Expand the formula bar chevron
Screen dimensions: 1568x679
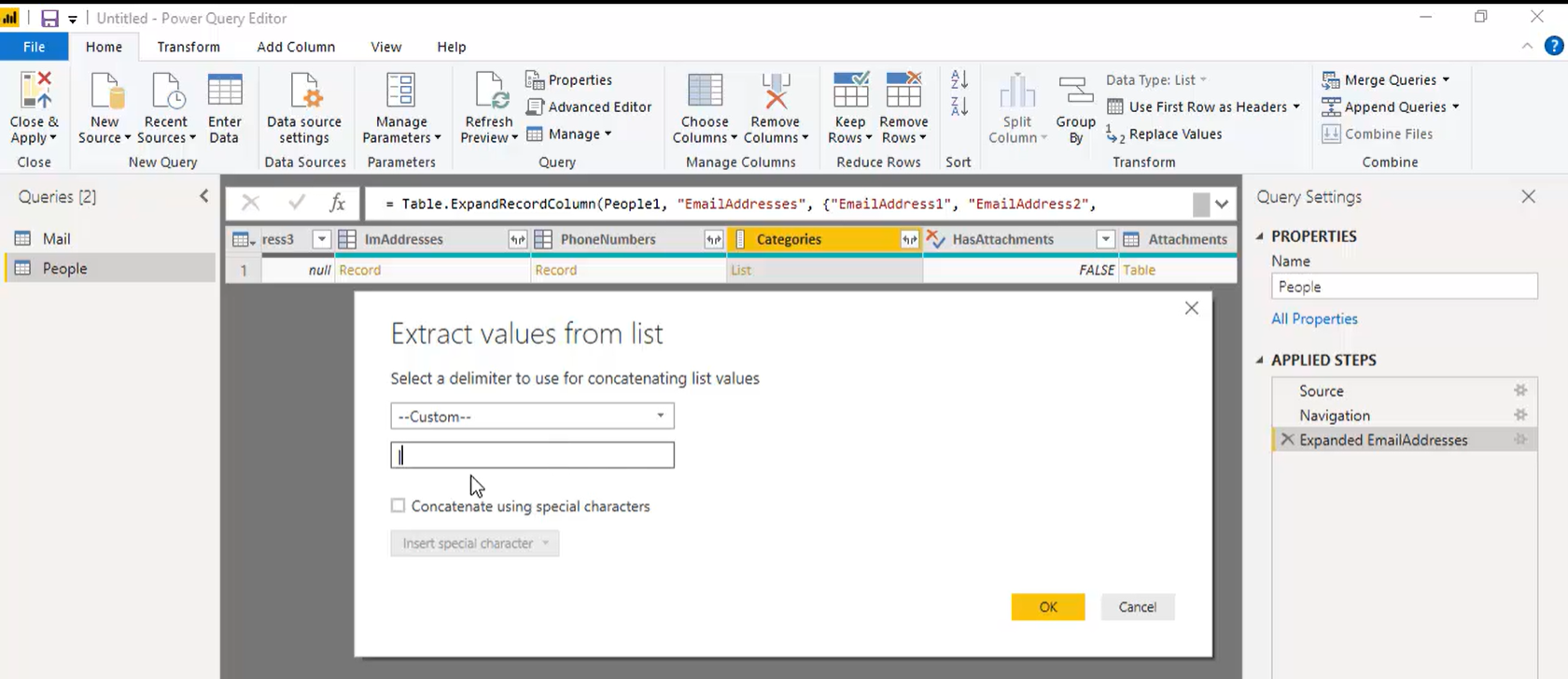click(x=1222, y=204)
